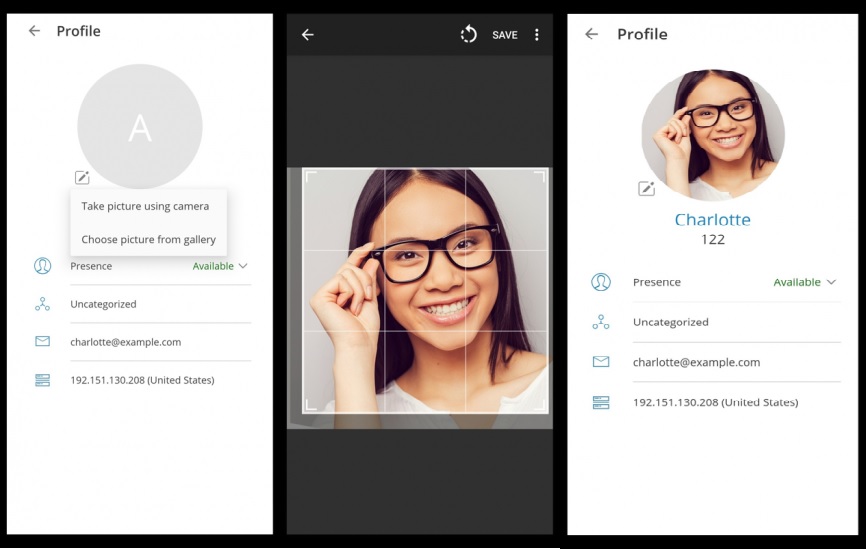Viewport: 867px width, 549px height.
Task: Click 192.151.130.208 address in left profile
Action: point(142,380)
